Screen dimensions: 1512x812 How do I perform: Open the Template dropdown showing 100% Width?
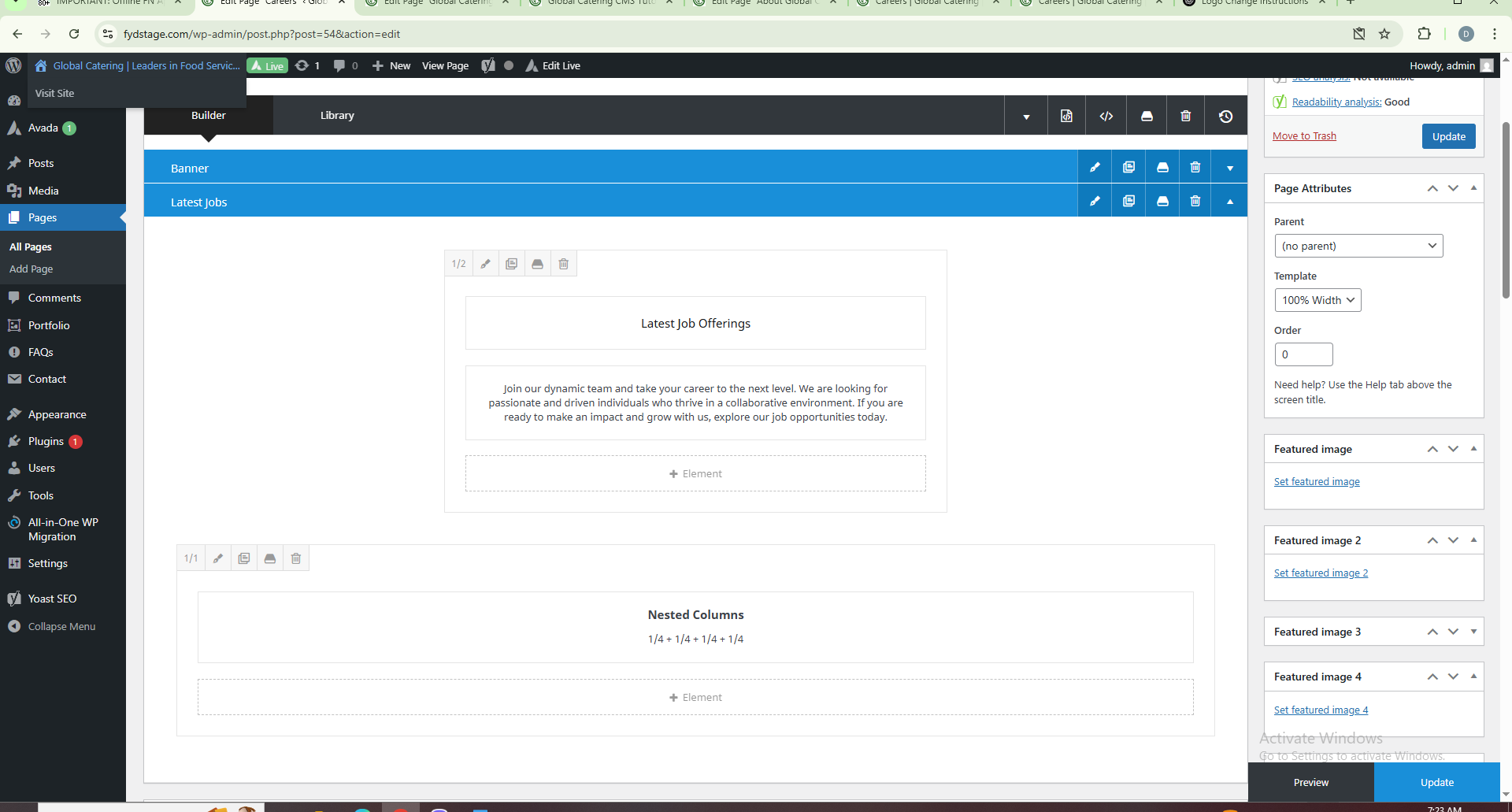(1317, 300)
